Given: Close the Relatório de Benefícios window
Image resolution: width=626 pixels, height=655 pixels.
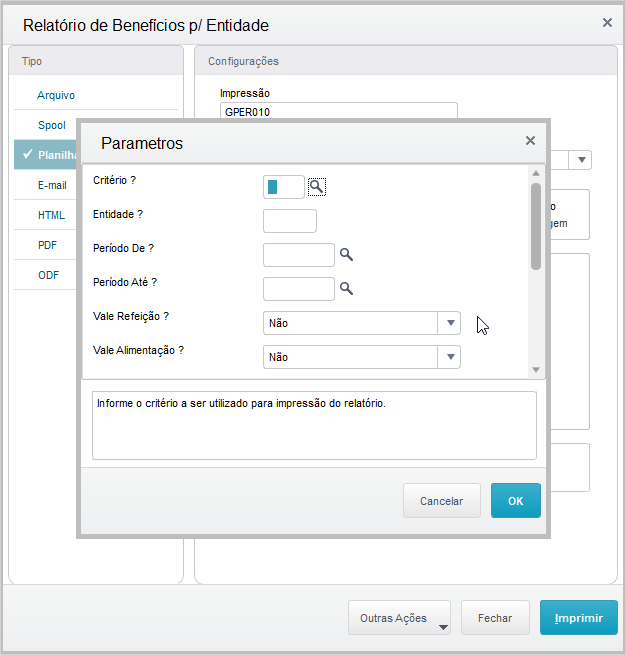Looking at the screenshot, I should tap(607, 23).
